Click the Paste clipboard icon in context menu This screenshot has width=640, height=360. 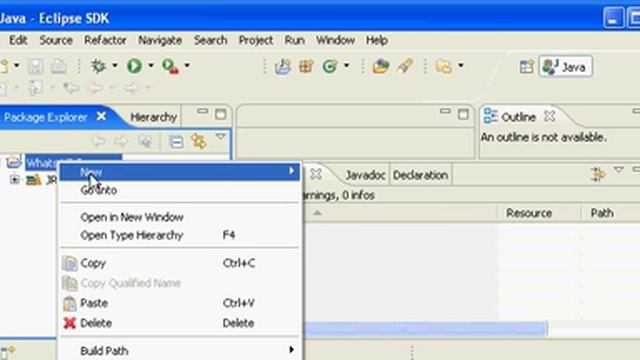70,303
